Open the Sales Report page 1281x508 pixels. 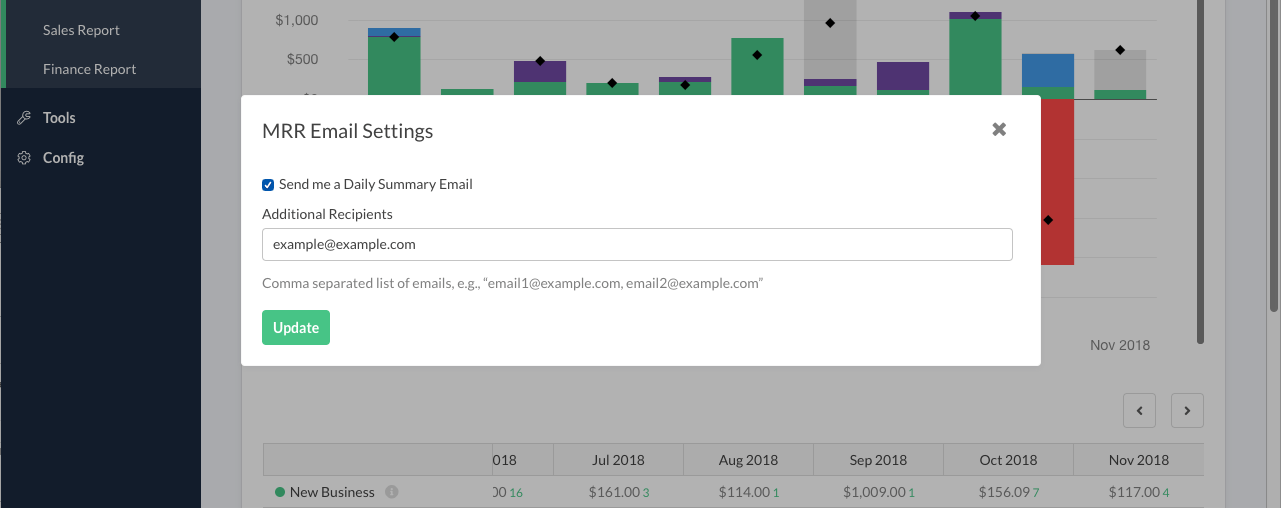tap(81, 30)
